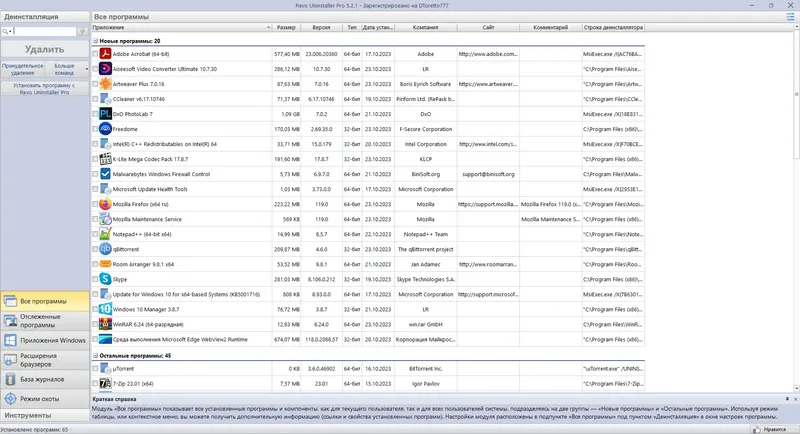Image resolution: width=800 pixels, height=434 pixels.
Task: Sort by the Дата установки column header
Action: coord(378,27)
